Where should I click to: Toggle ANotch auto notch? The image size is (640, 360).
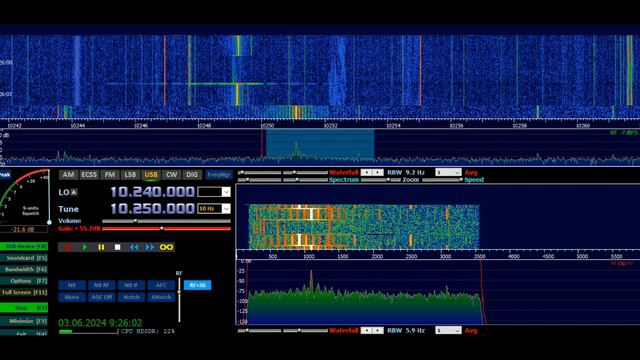pos(161,297)
